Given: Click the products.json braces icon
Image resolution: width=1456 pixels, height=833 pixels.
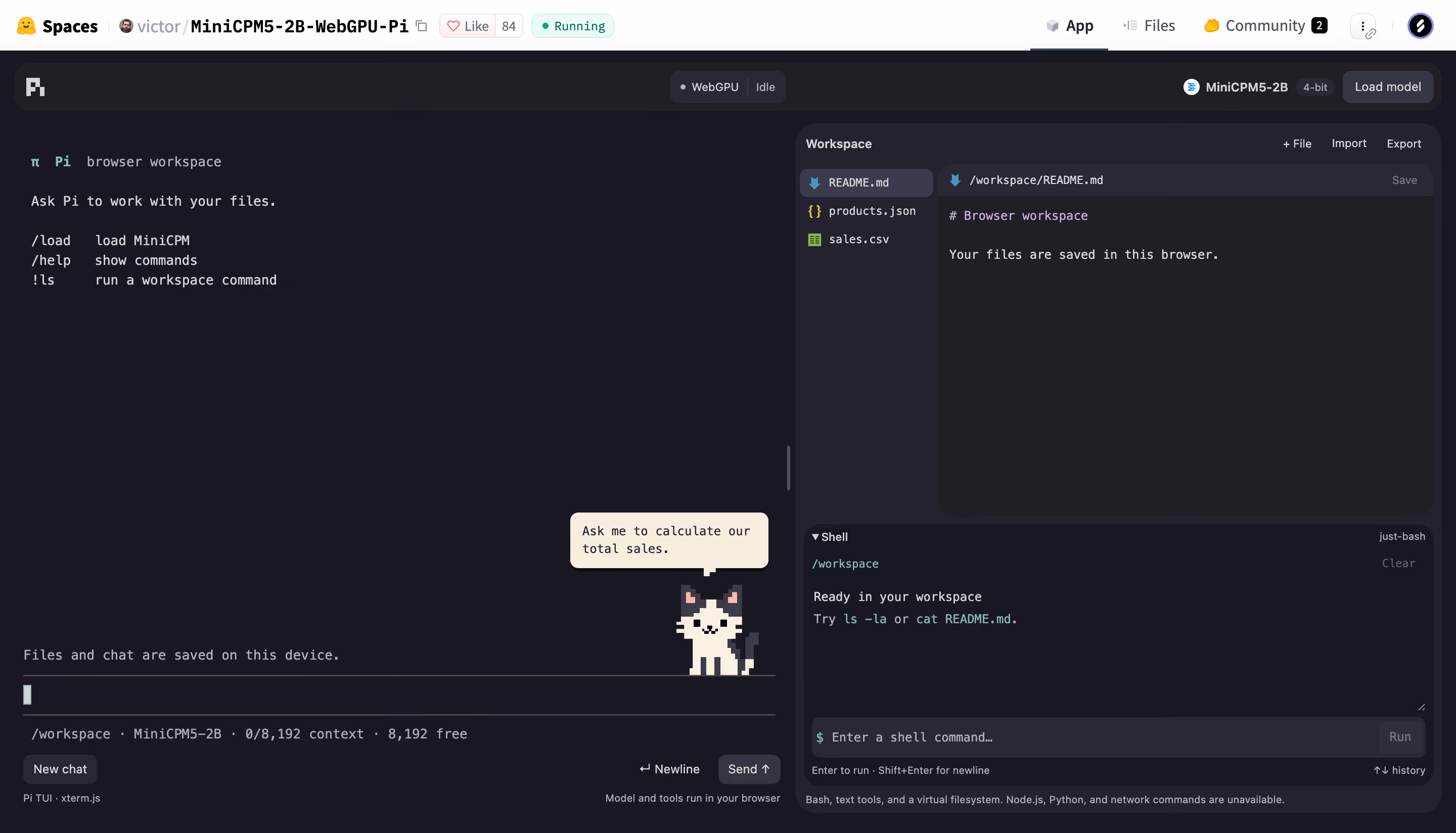Looking at the screenshot, I should [814, 211].
